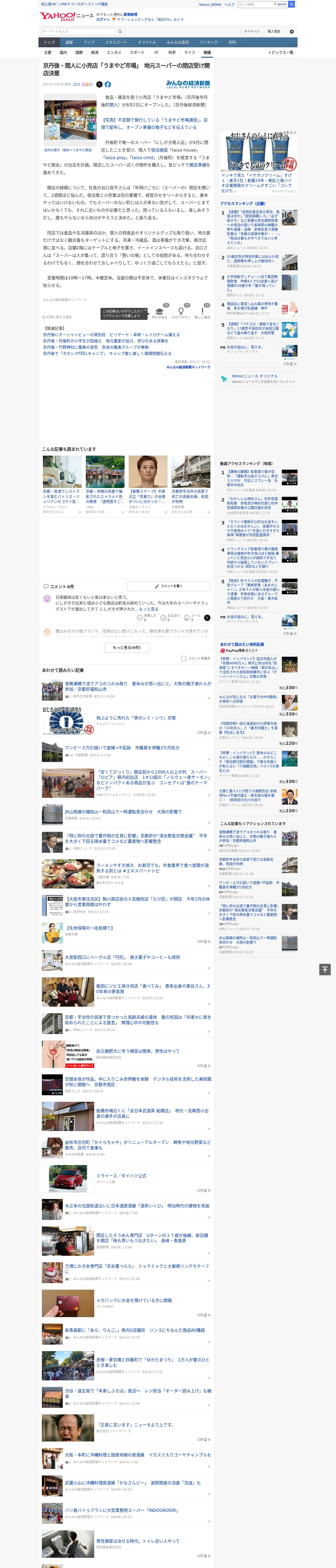Image resolution: width=336 pixels, height=1568 pixels.
Task: Open article パリ島バトゥブランに大型業務用スーパー
Action: pos(121,1510)
